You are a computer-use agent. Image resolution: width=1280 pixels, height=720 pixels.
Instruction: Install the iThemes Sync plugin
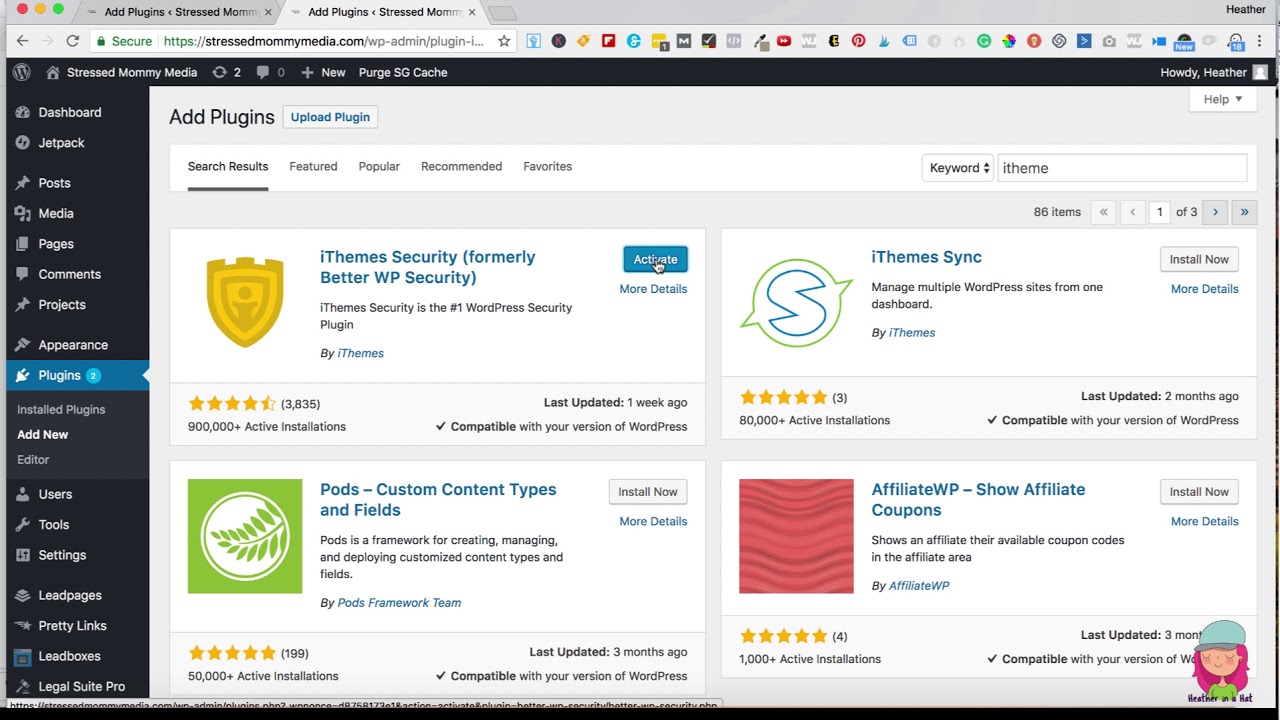pyautogui.click(x=1199, y=259)
